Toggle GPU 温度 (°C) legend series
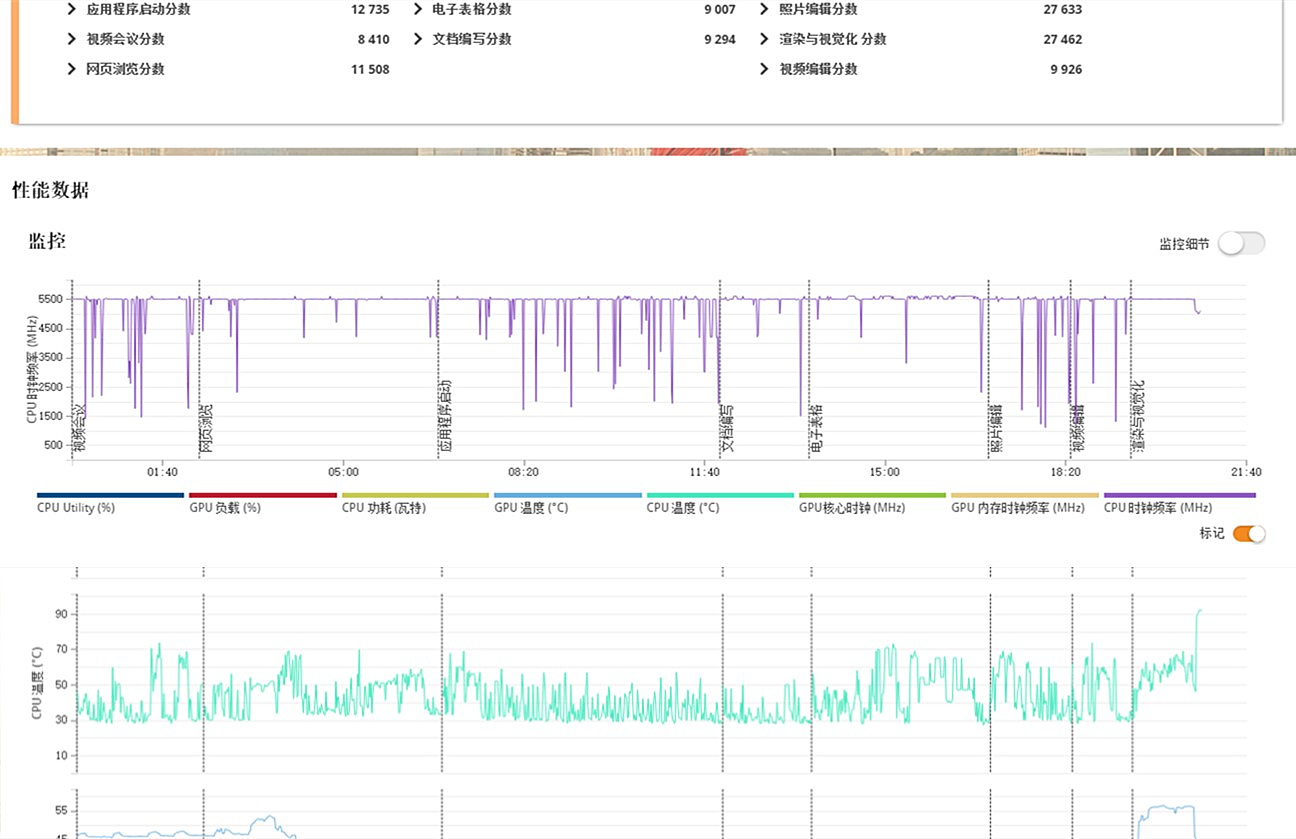Image resolution: width=1296 pixels, height=839 pixels. 531,507
